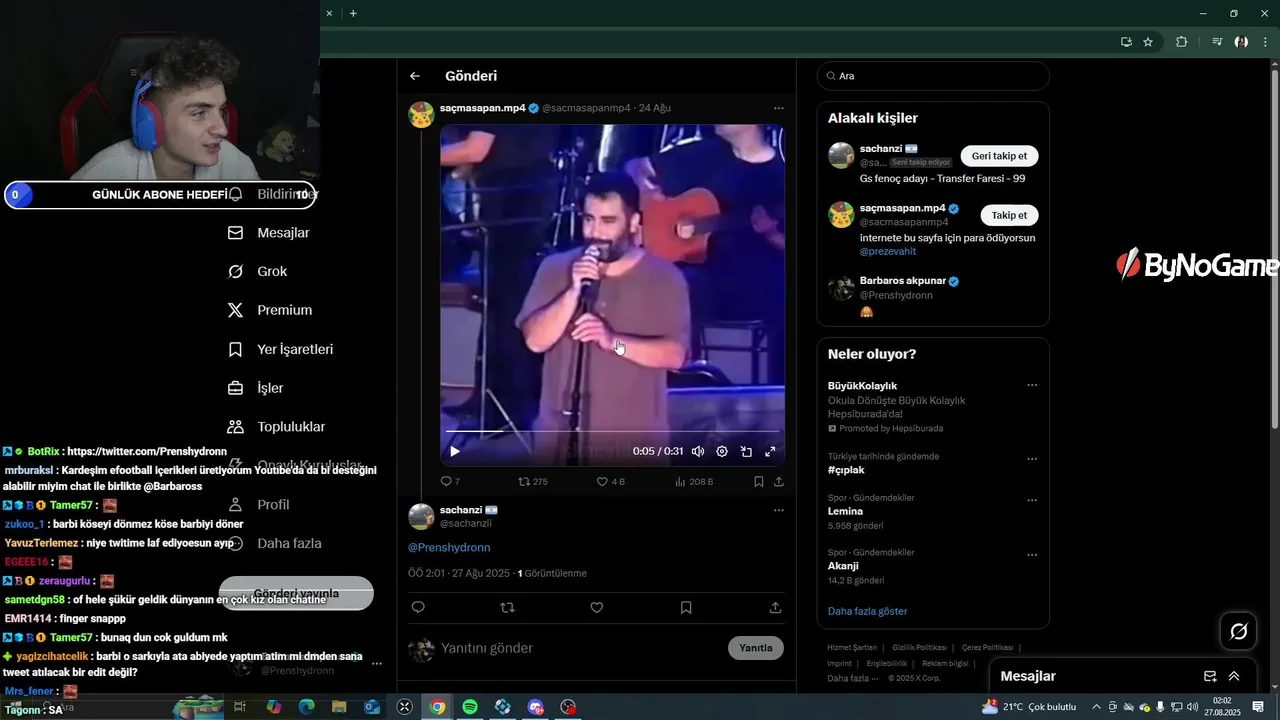
Task: Follow saçmasapan.mp4 with Takip et
Action: [1009, 215]
